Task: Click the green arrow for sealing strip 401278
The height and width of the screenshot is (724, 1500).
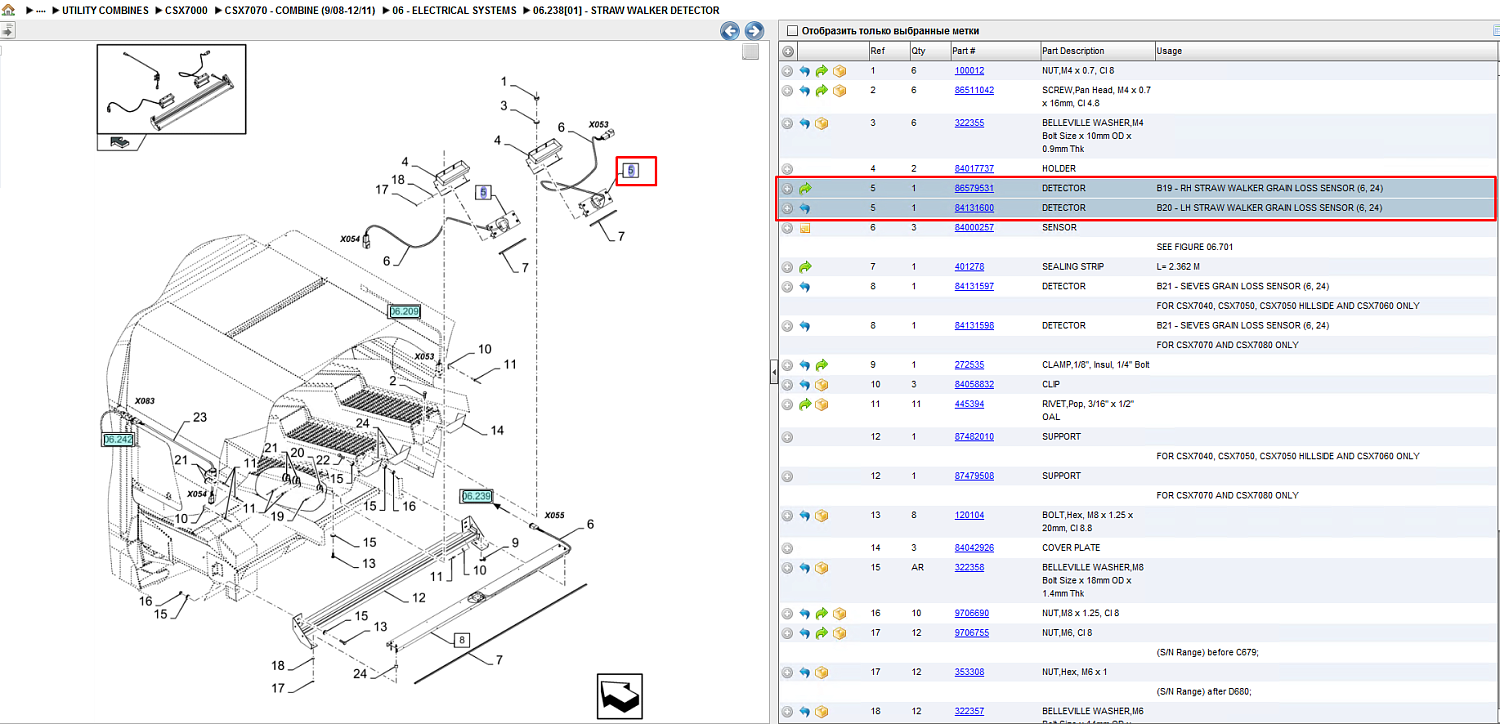Action: coord(805,267)
